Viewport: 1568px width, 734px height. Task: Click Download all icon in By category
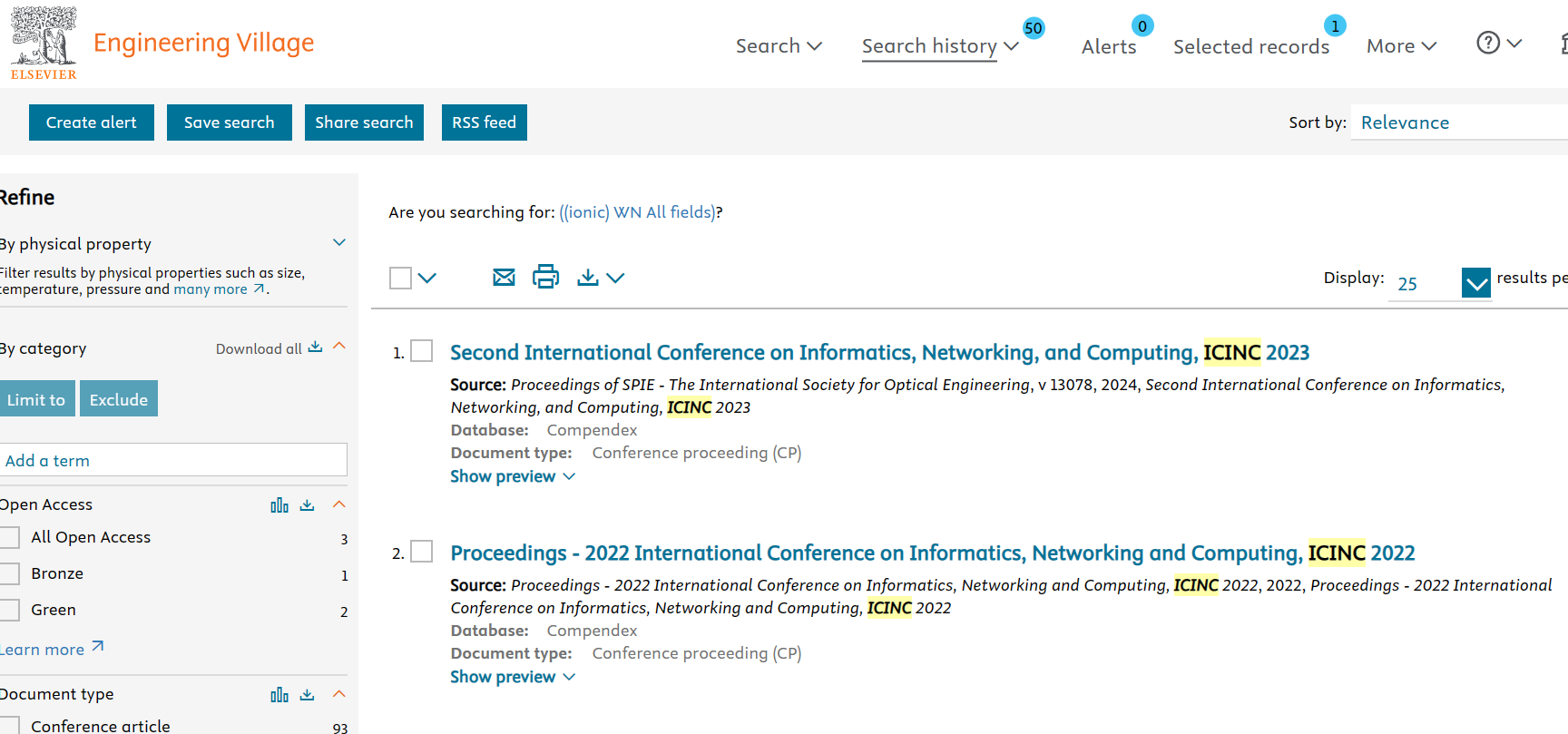[x=315, y=347]
